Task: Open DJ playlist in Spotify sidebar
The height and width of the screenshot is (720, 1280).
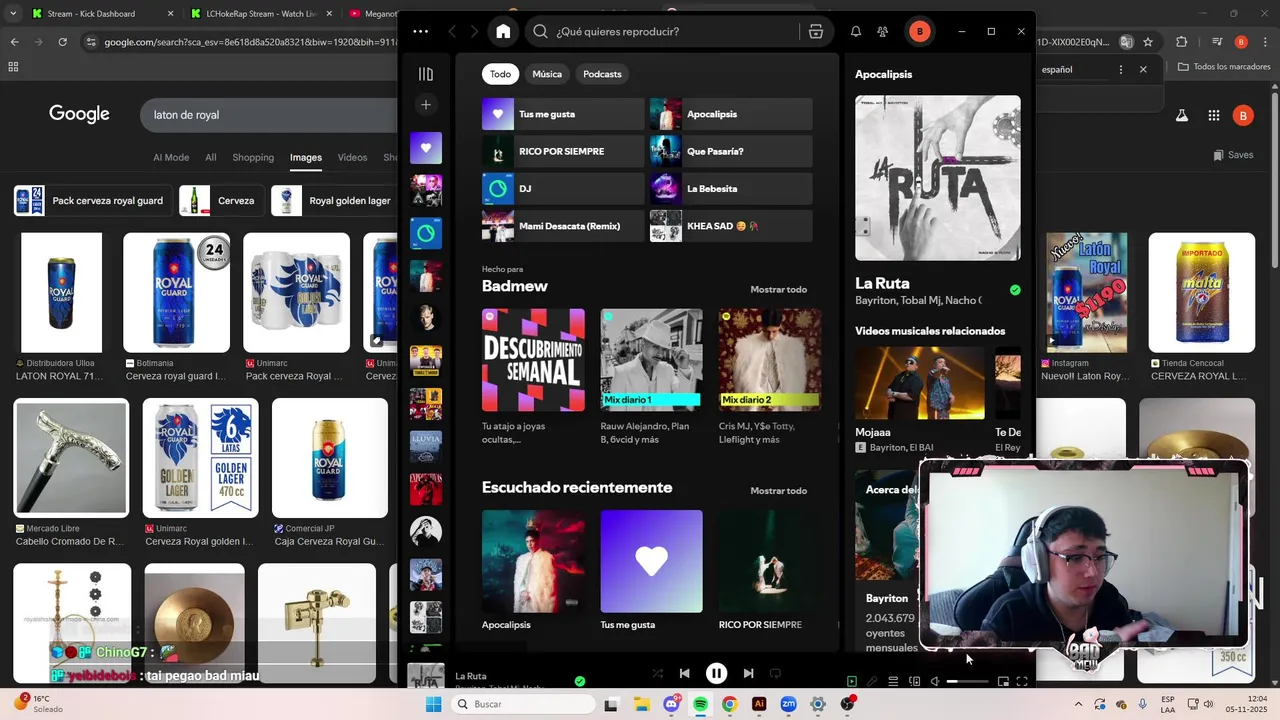Action: coord(426,233)
